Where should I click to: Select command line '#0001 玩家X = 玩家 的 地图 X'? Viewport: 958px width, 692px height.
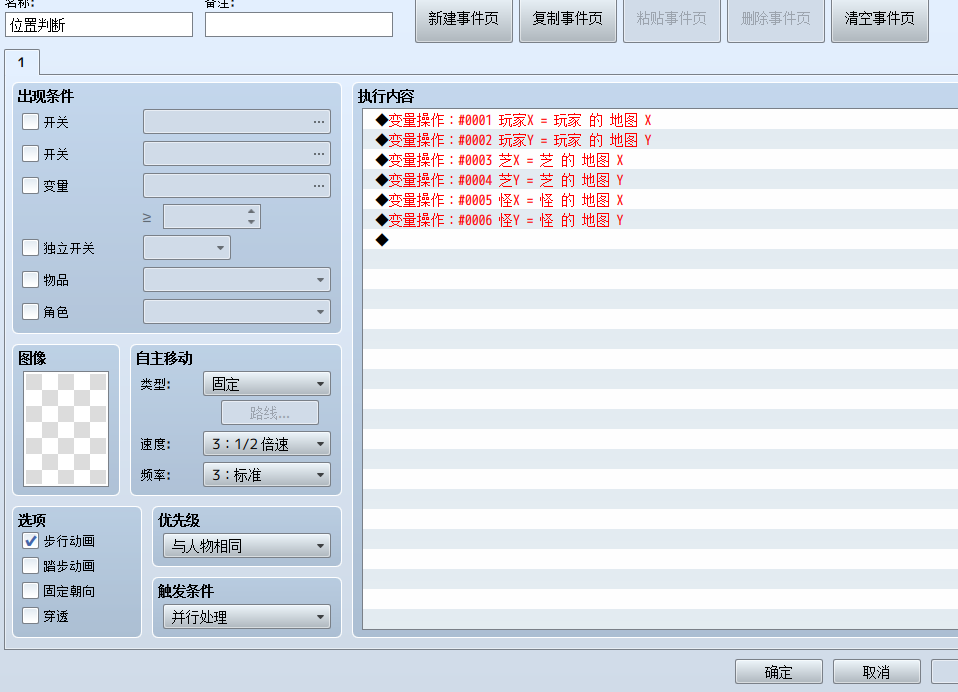pos(660,120)
